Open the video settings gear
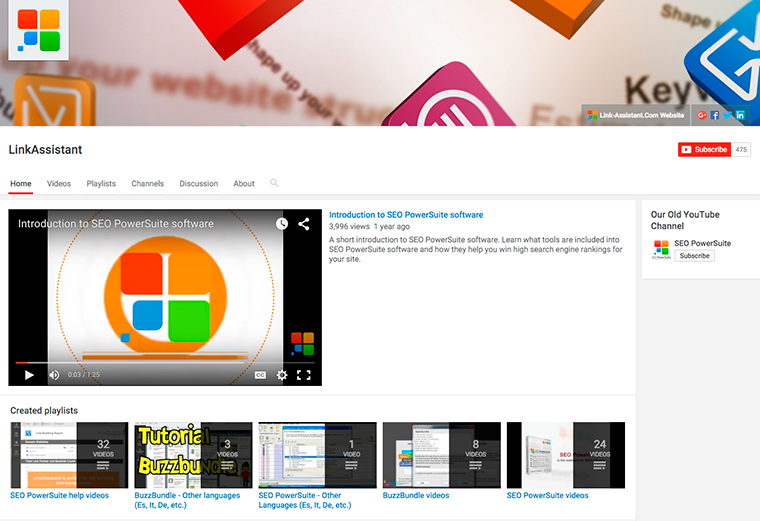Viewport: 760px width, 521px height. tap(282, 375)
